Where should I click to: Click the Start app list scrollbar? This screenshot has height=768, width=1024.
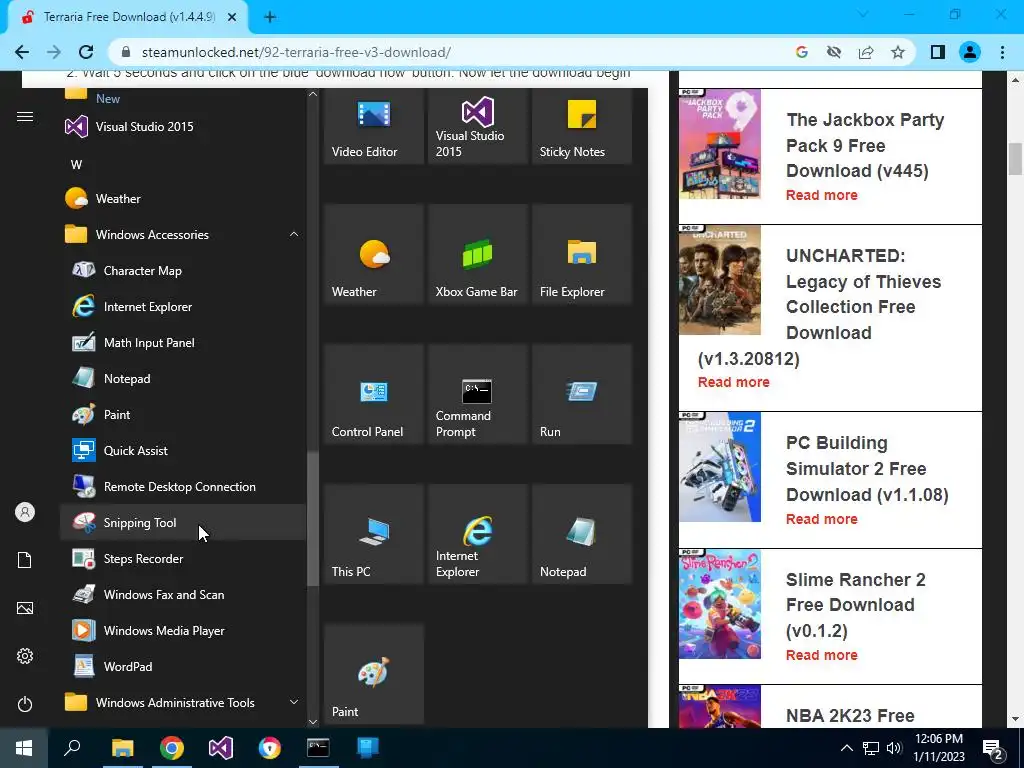[x=313, y=519]
